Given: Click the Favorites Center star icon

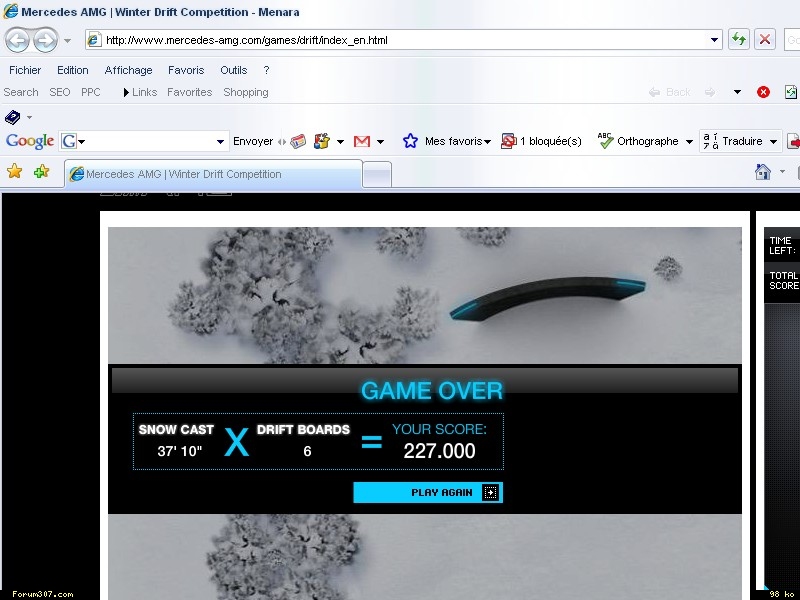Looking at the screenshot, I should 14,172.
